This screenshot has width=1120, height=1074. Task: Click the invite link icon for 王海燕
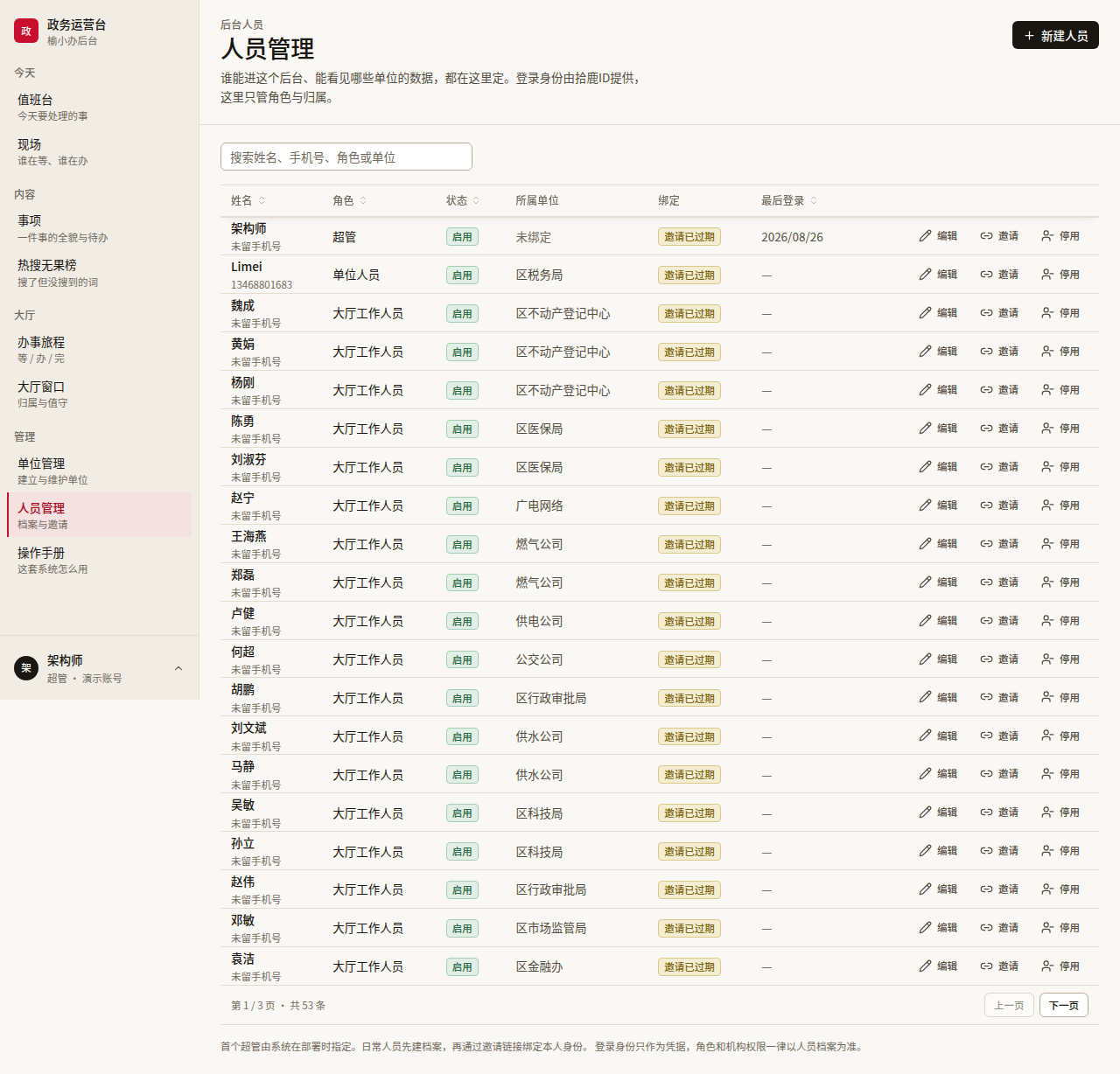986,544
